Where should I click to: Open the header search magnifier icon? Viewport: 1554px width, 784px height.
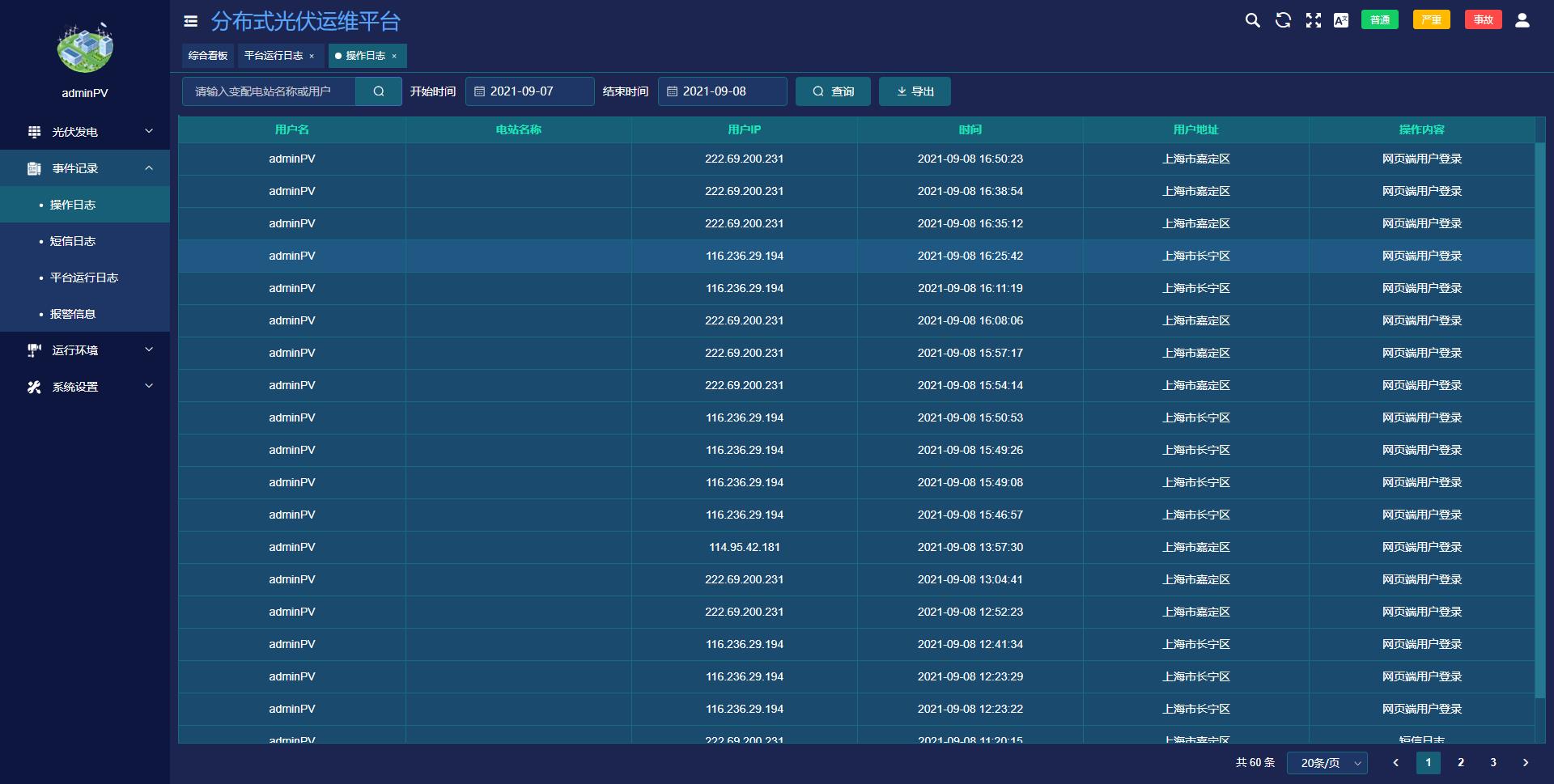tap(1252, 20)
